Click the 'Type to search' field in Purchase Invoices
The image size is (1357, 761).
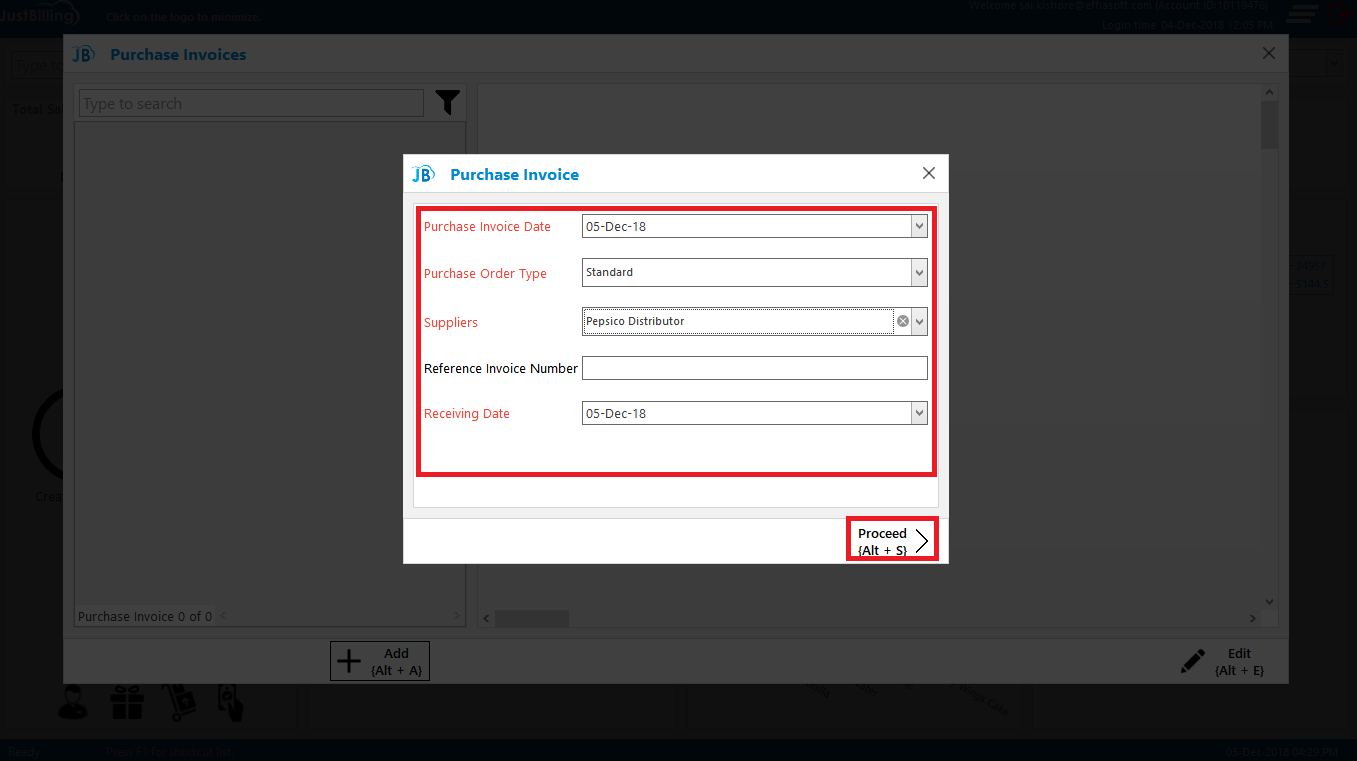point(252,103)
